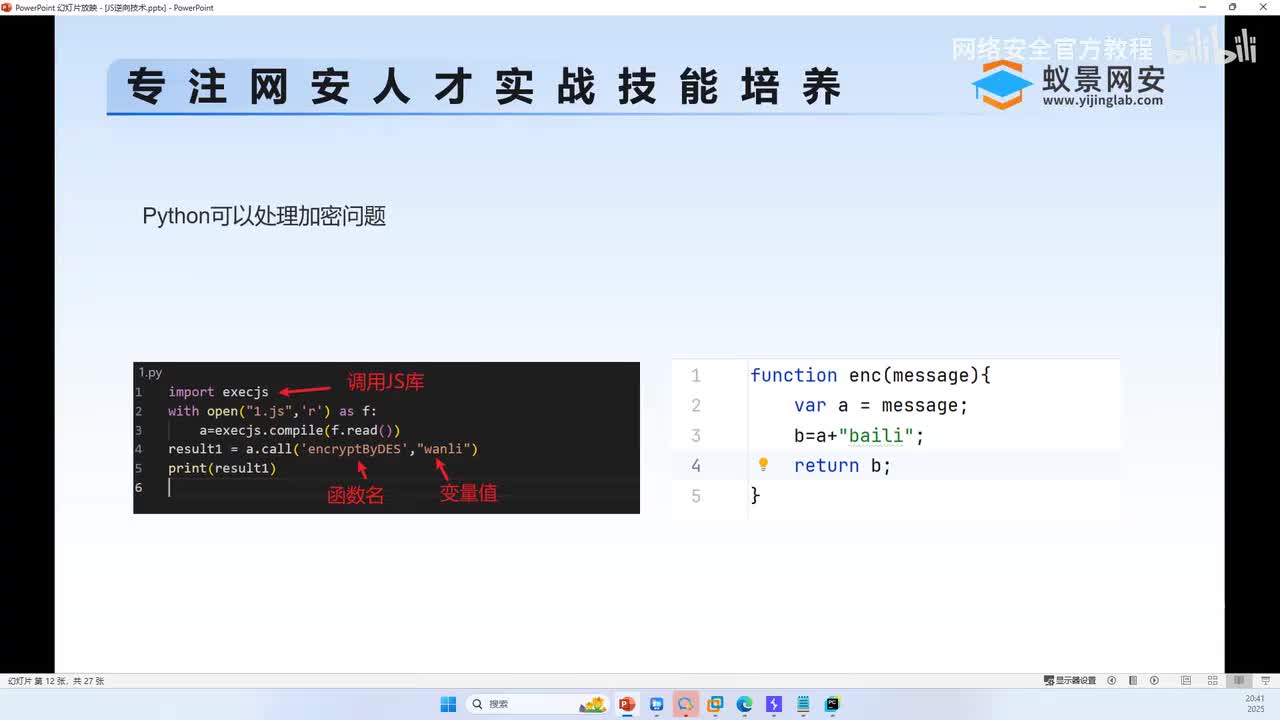Open display settings (显示器设置) in status bar
The width and height of the screenshot is (1280, 720).
(x=1070, y=681)
